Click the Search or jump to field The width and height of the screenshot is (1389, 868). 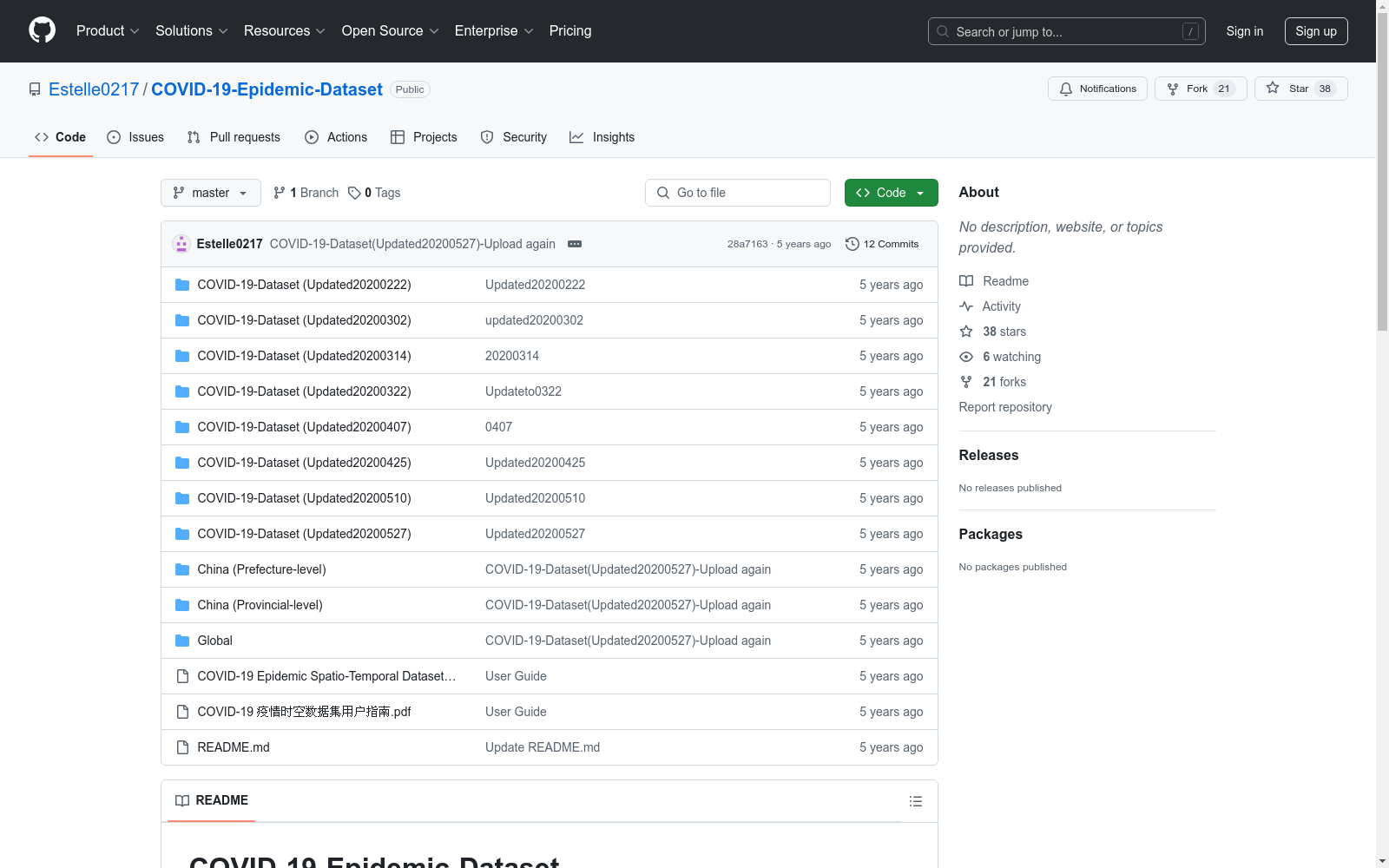1067,31
